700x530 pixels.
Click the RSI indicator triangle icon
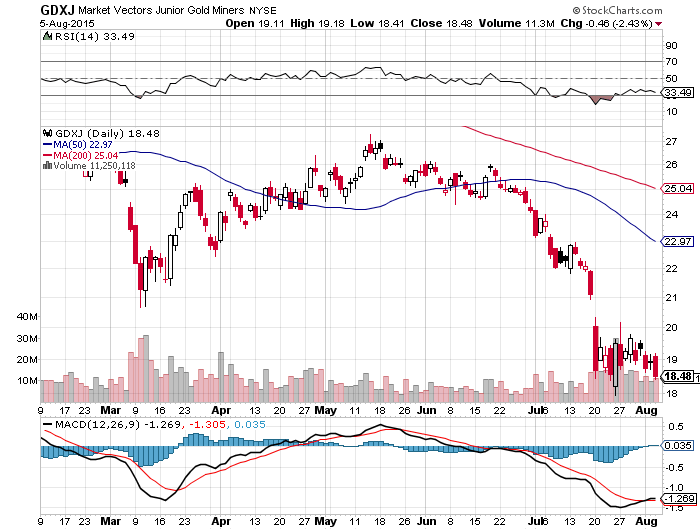click(x=47, y=36)
